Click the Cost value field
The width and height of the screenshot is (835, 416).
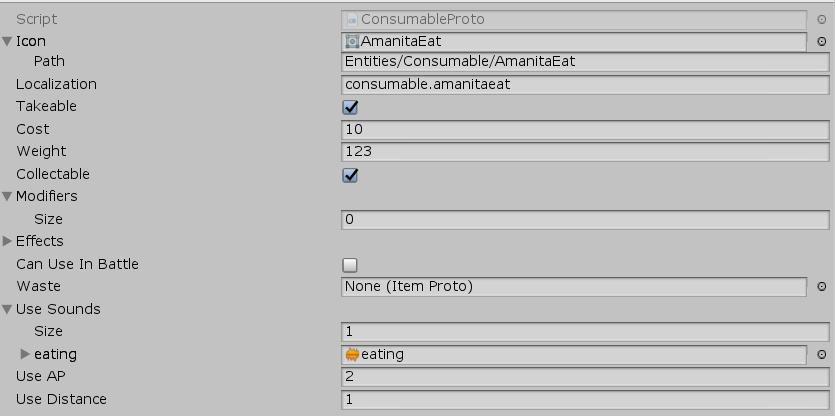(585, 130)
